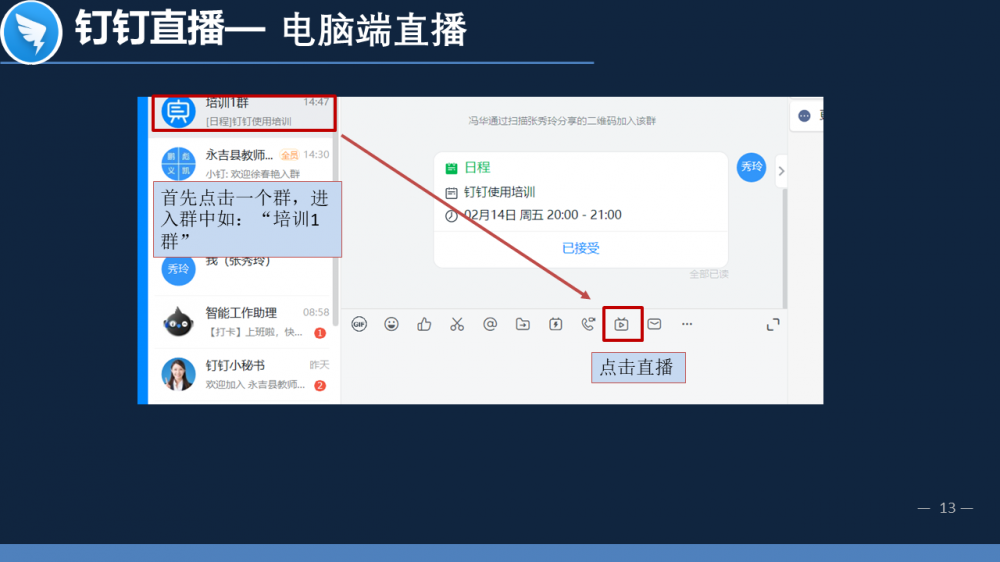Open the 永吉县教师 group conversation

pos(243,163)
